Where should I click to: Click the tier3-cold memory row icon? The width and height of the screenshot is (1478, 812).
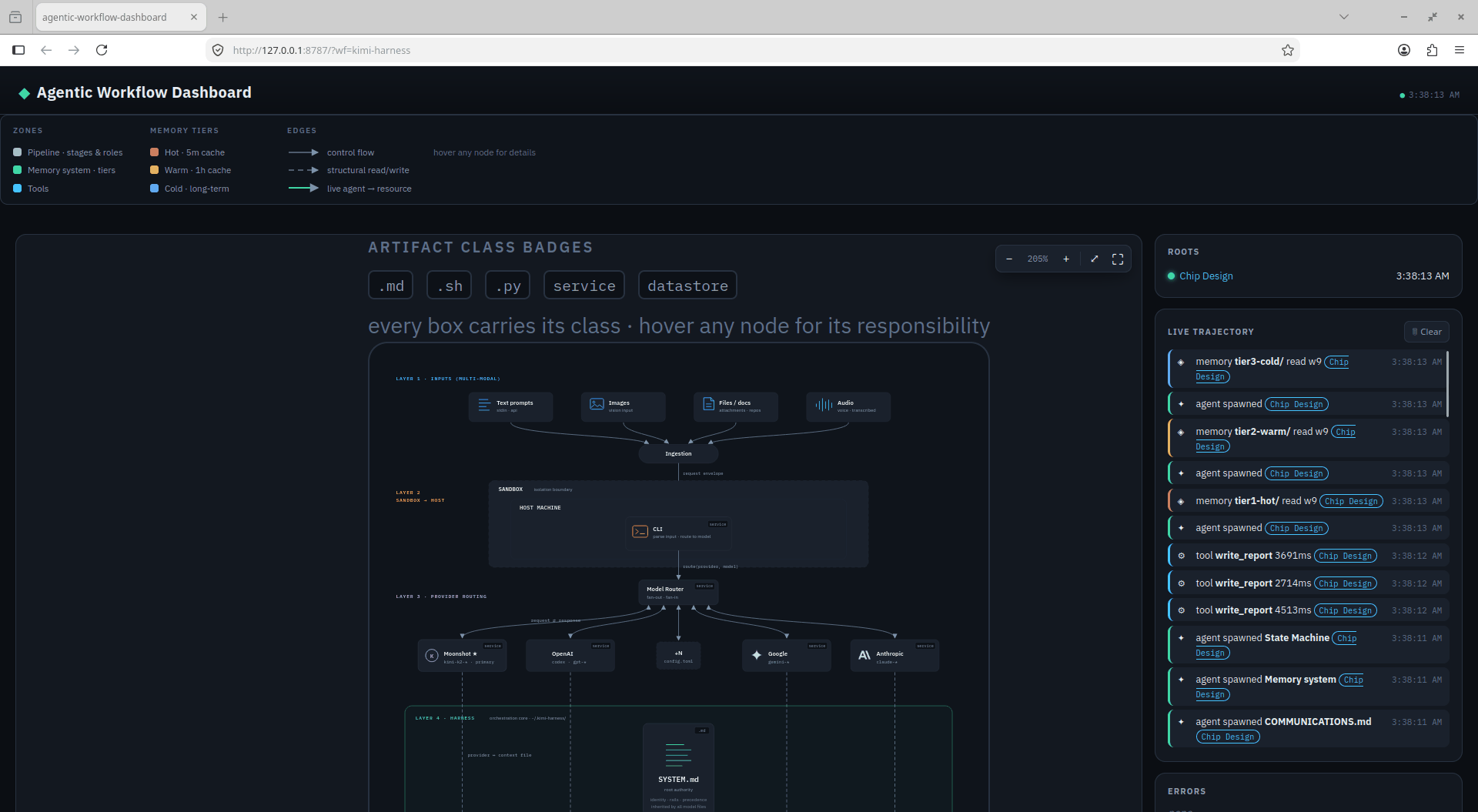pyautogui.click(x=1181, y=363)
